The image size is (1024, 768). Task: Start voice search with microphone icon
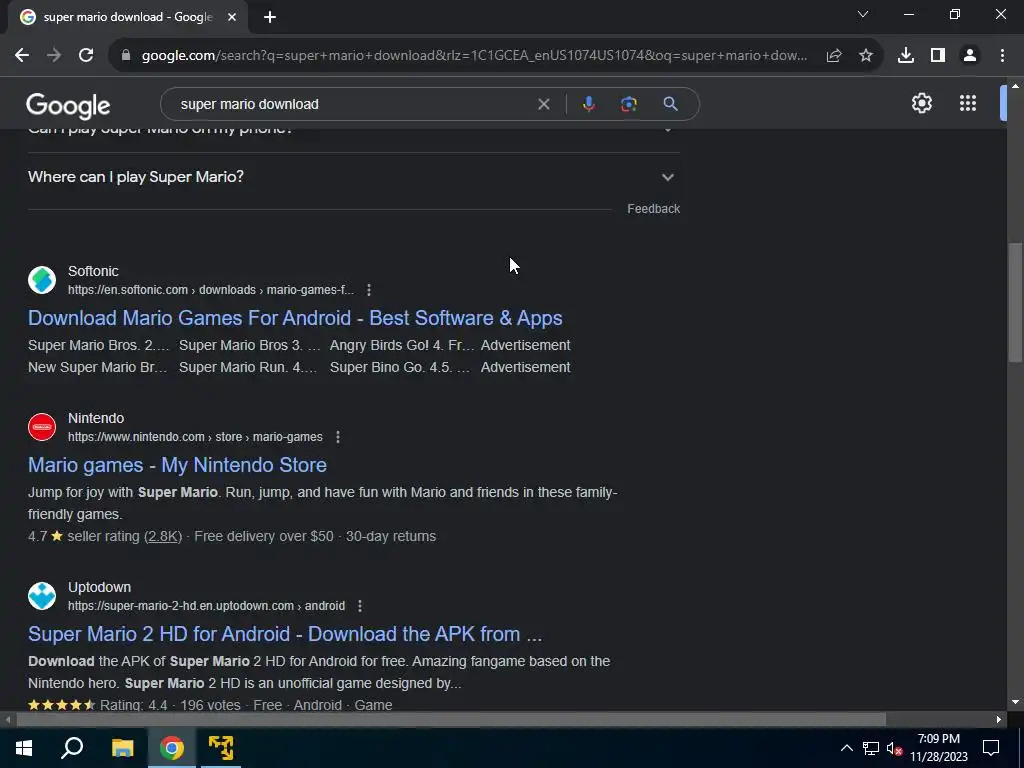click(x=588, y=104)
